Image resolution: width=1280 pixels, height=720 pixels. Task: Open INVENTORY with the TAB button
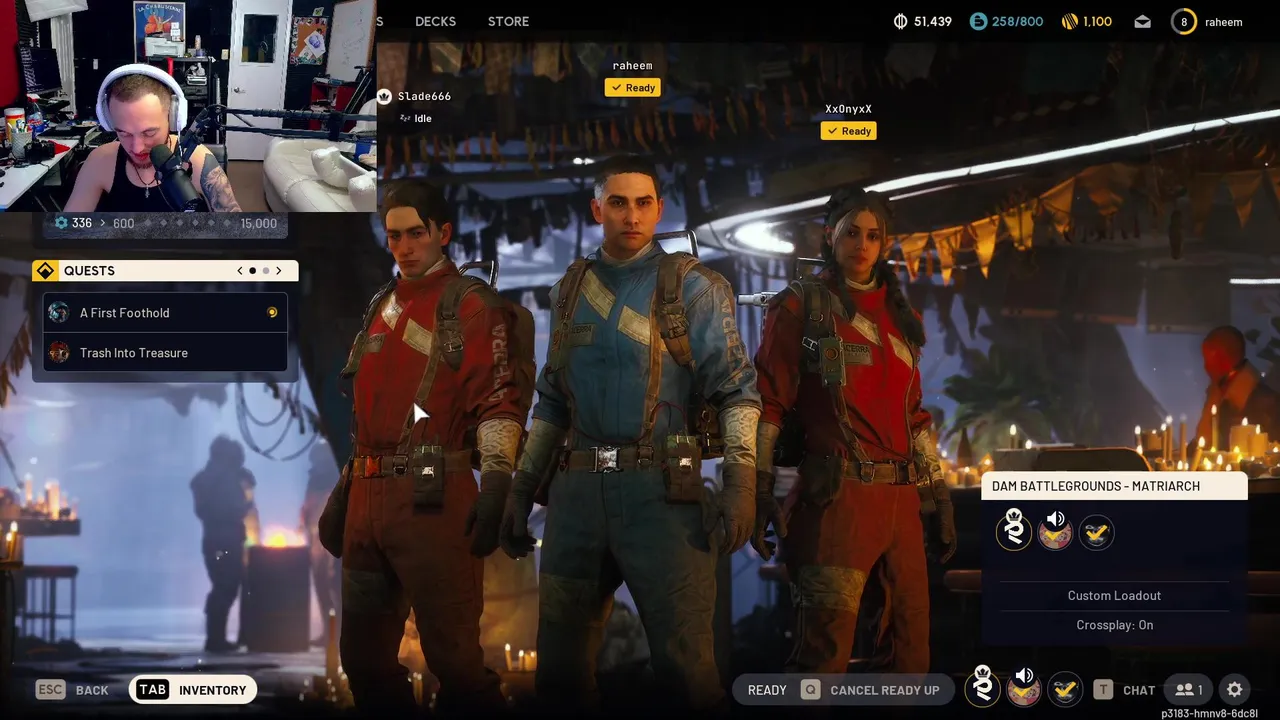[x=192, y=690]
